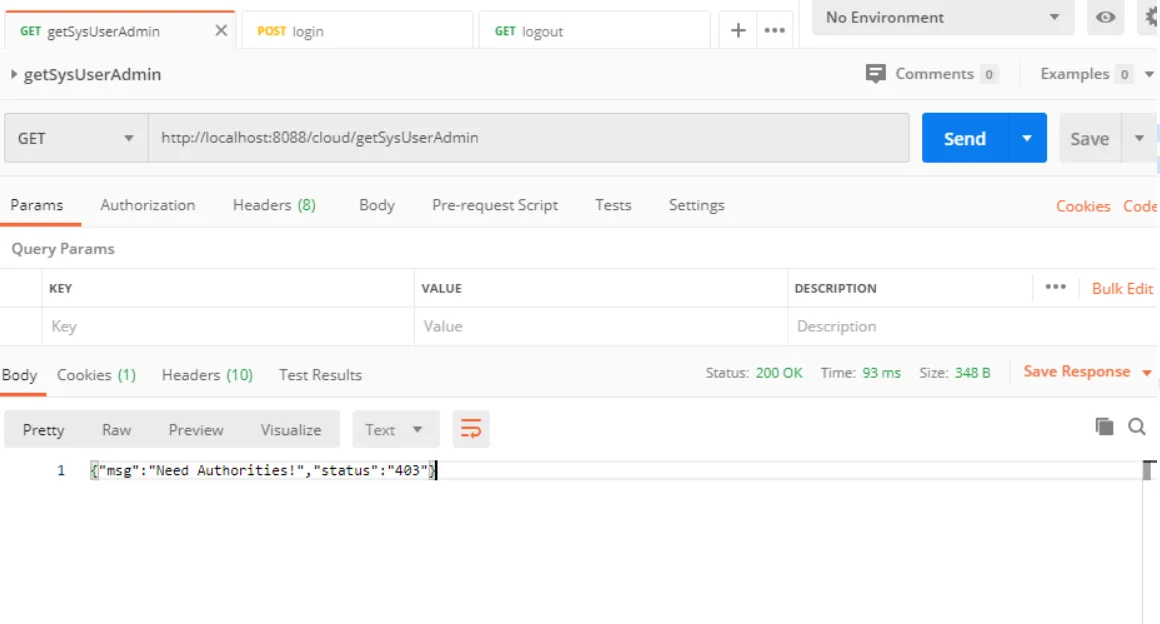This screenshot has width=1160, height=624.
Task: Click the response JSON line 1 text
Action: point(263,470)
